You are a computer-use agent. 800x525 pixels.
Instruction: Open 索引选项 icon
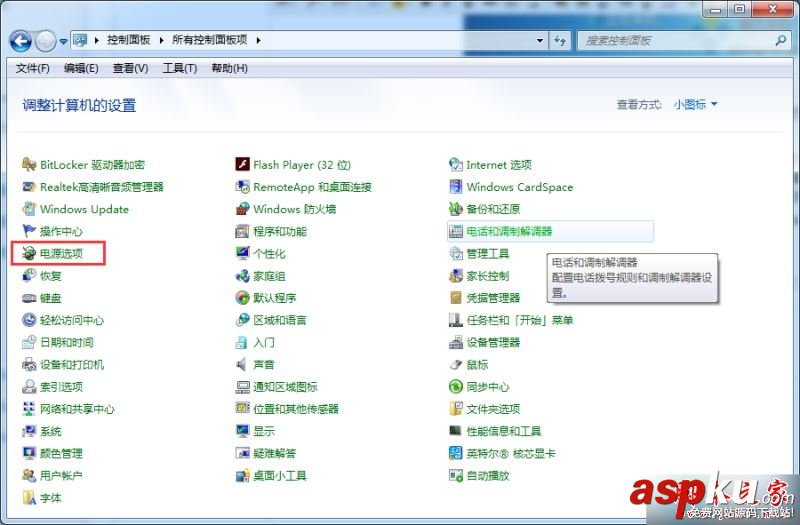click(x=29, y=387)
